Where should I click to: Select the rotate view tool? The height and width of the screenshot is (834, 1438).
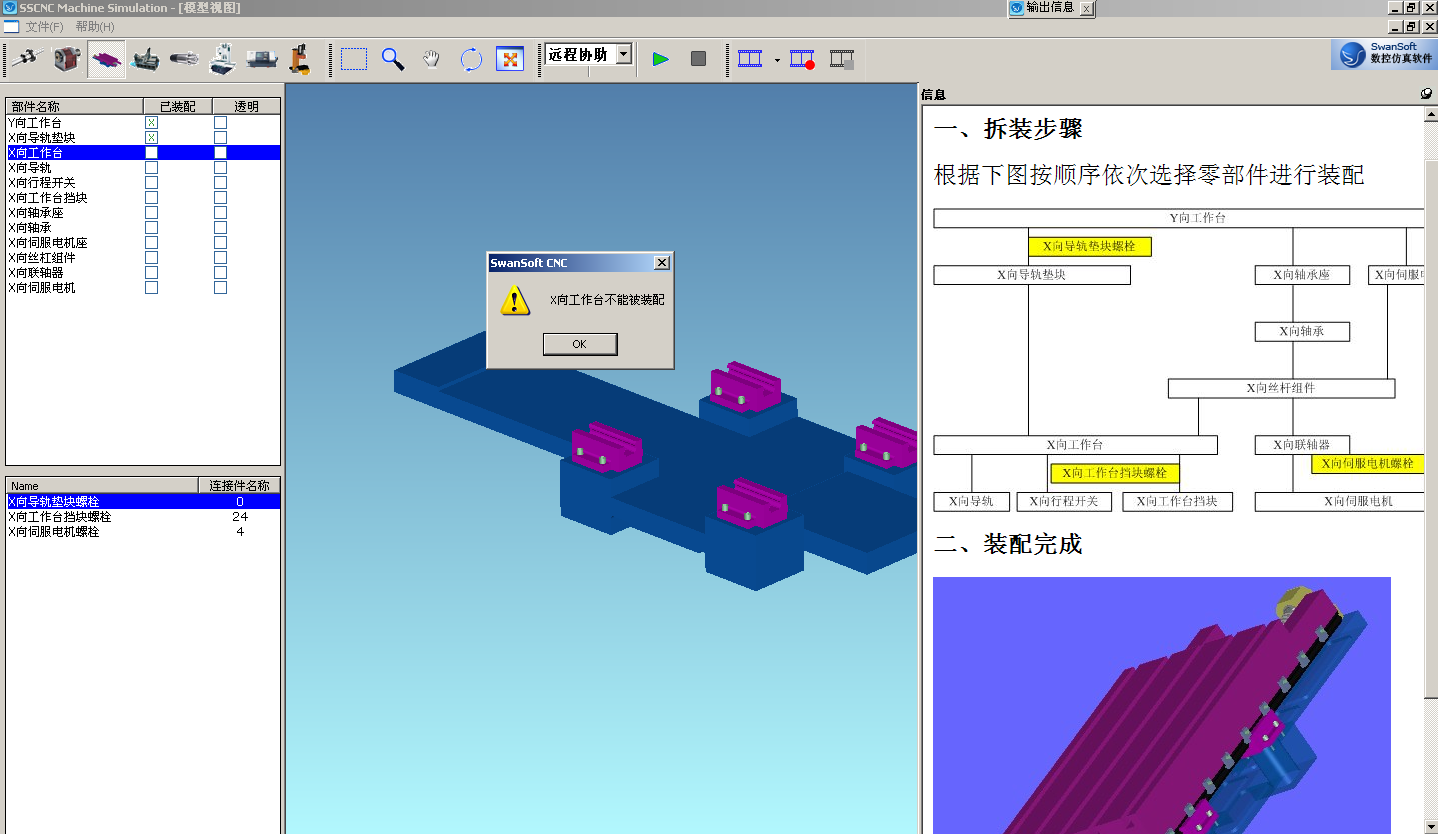point(471,60)
